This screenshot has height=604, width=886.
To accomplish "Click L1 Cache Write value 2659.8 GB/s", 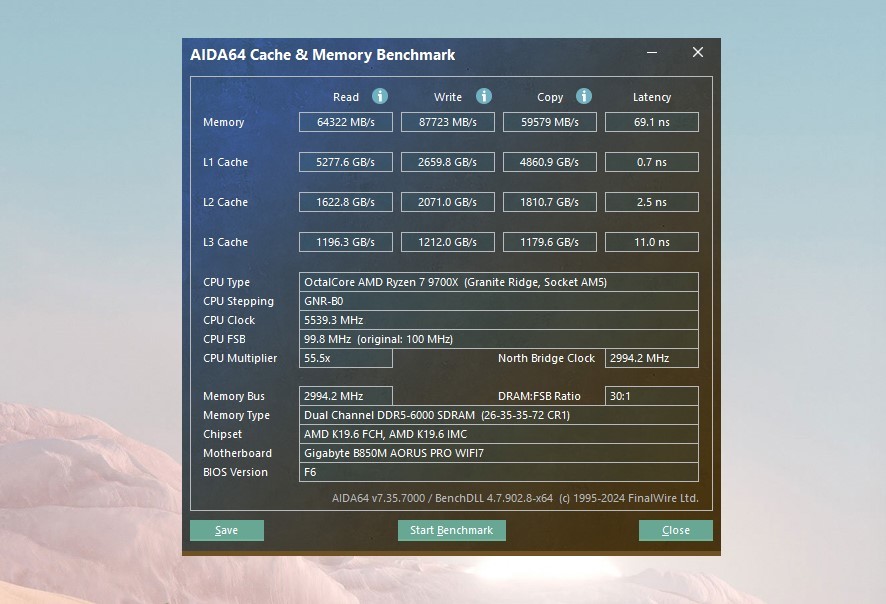I will click(448, 162).
